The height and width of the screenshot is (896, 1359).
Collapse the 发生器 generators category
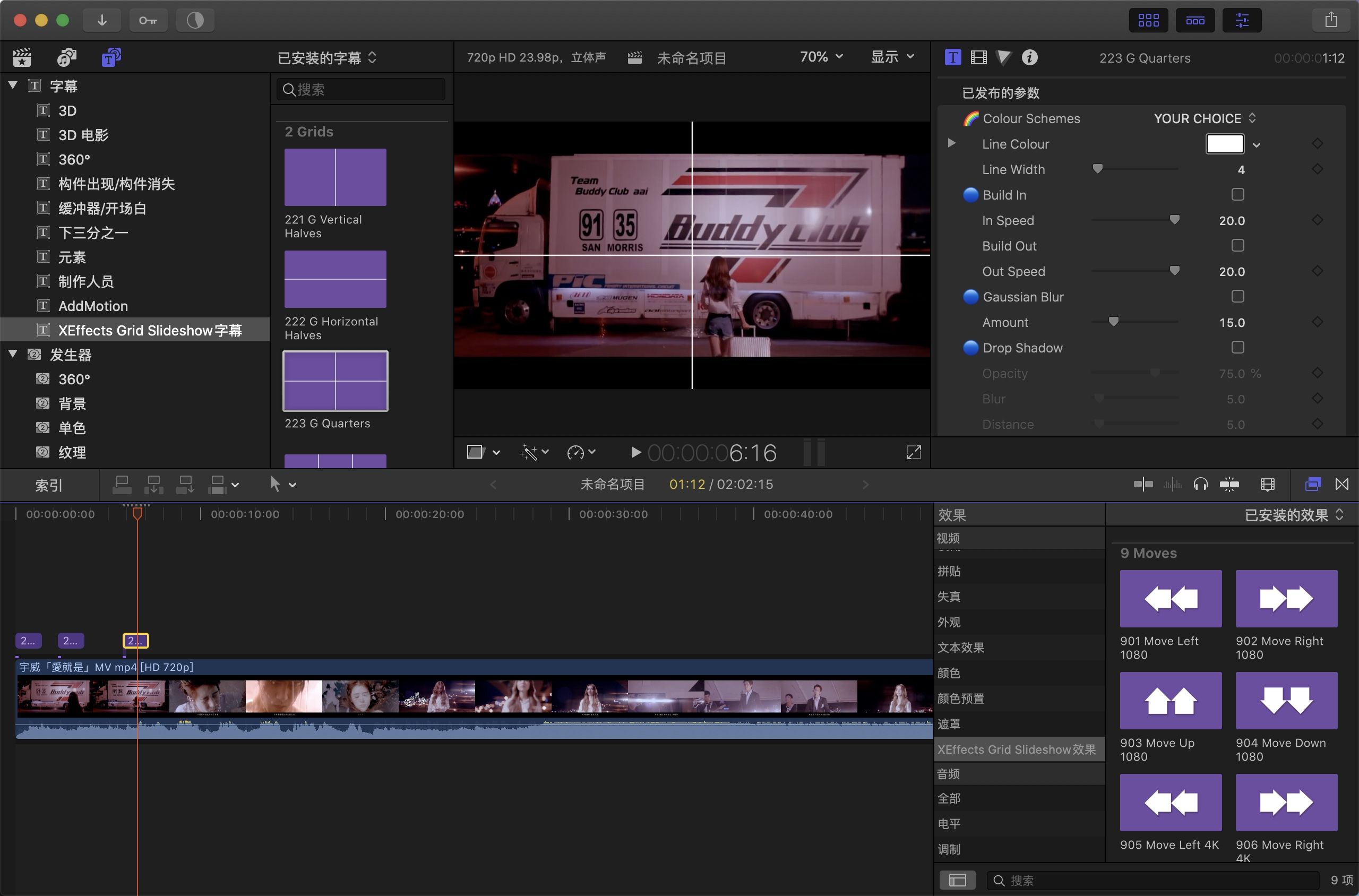[x=13, y=354]
